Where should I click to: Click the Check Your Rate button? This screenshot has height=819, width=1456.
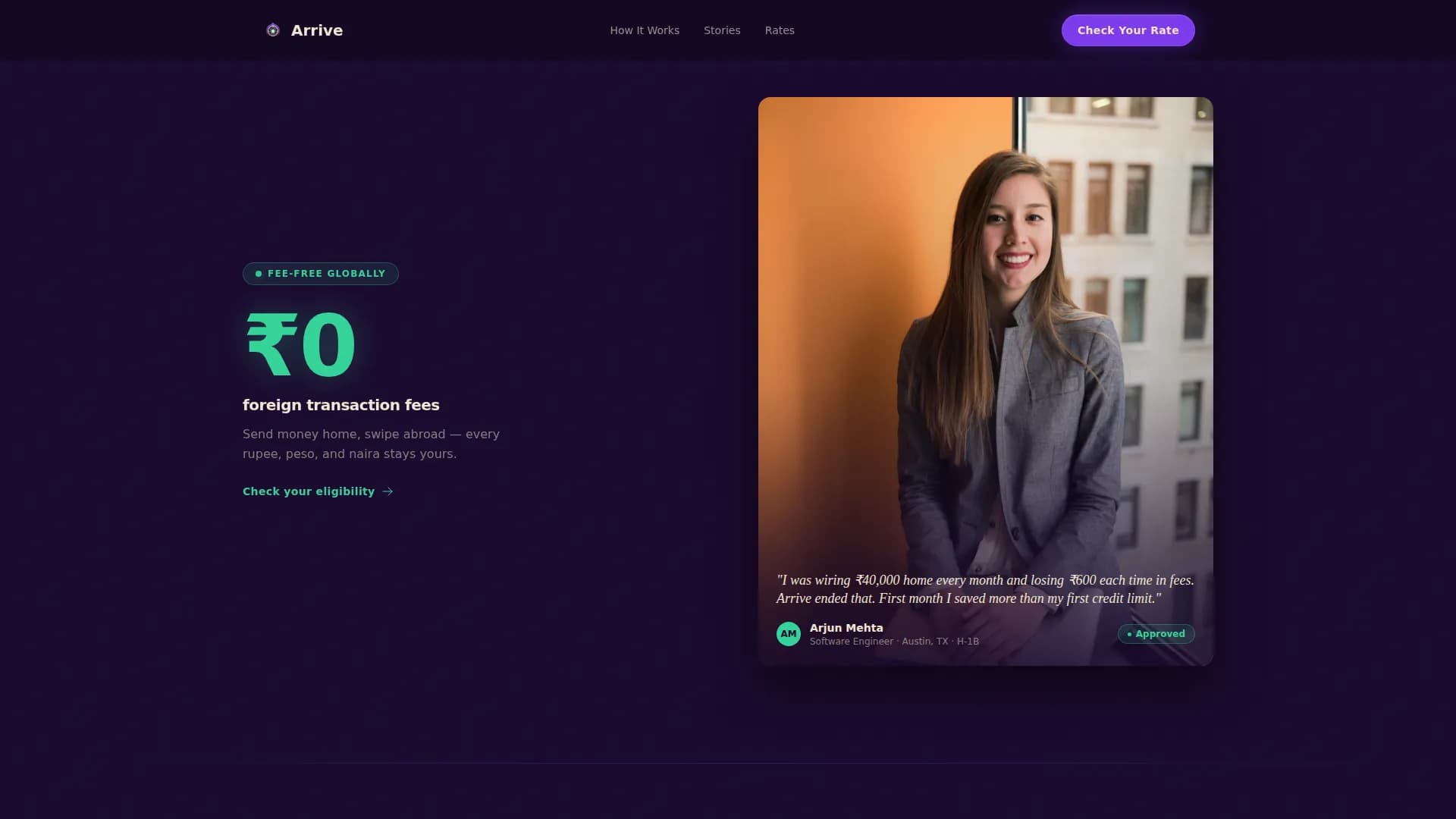[1128, 30]
